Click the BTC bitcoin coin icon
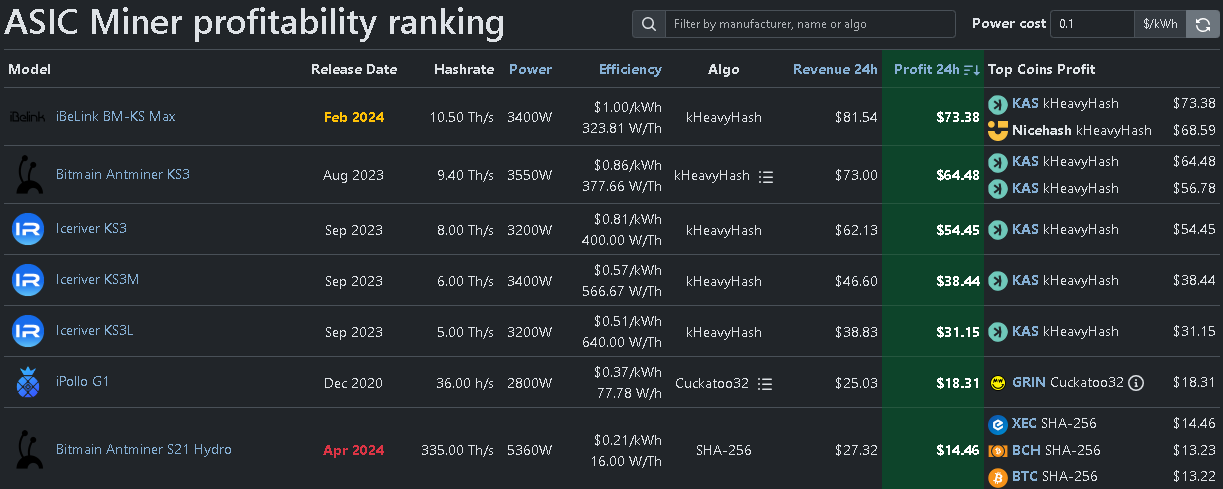The width and height of the screenshot is (1223, 489). pyautogui.click(x=997, y=477)
